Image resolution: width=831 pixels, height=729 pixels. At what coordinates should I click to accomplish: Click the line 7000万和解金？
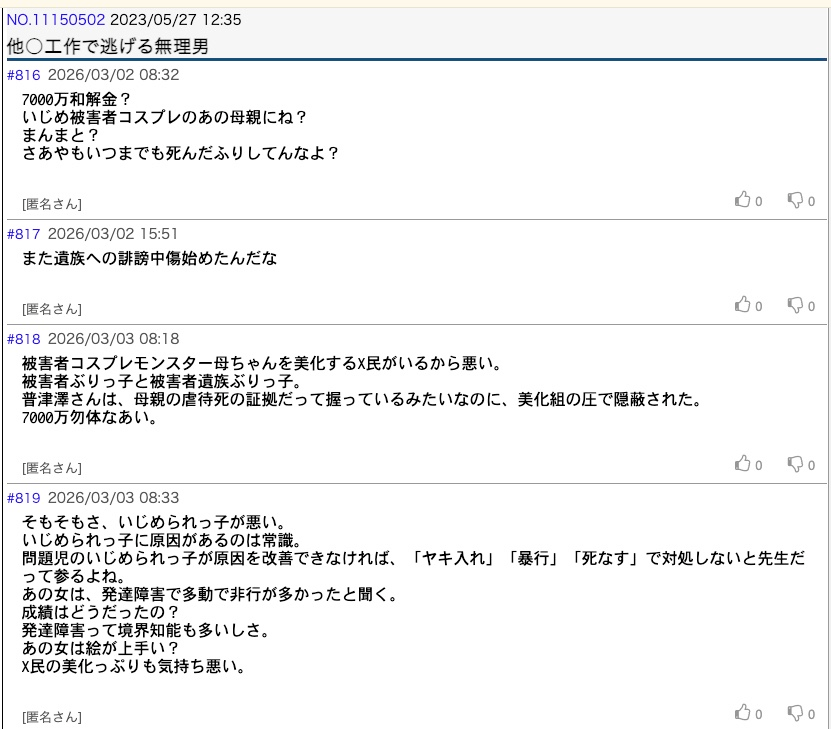[x=77, y=99]
